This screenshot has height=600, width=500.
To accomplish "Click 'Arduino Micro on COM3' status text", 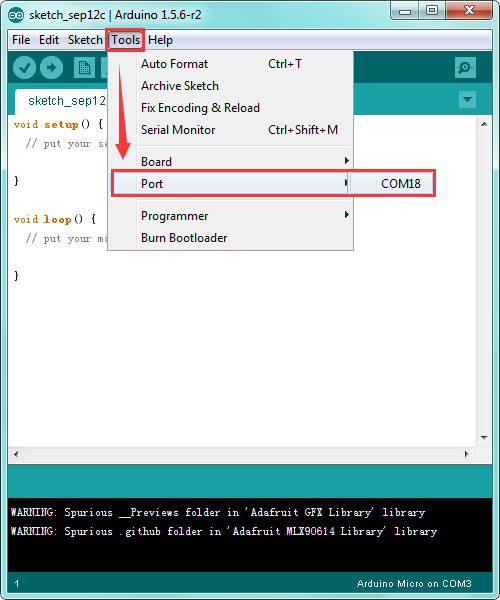I will coord(414,584).
